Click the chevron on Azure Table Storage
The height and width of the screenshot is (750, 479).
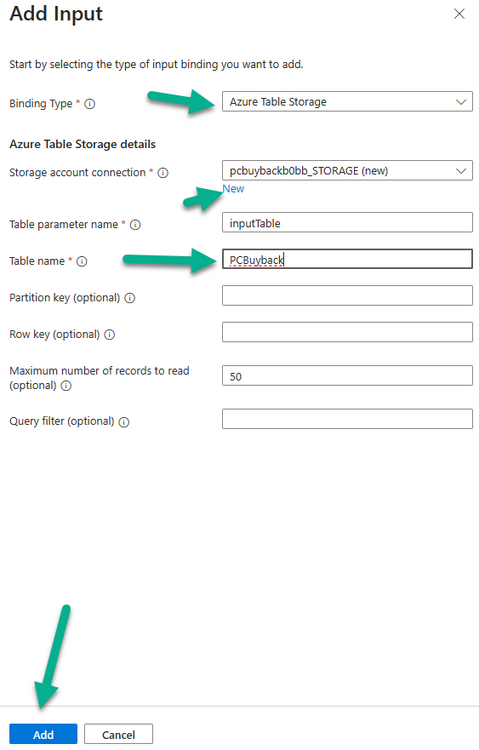(461, 102)
